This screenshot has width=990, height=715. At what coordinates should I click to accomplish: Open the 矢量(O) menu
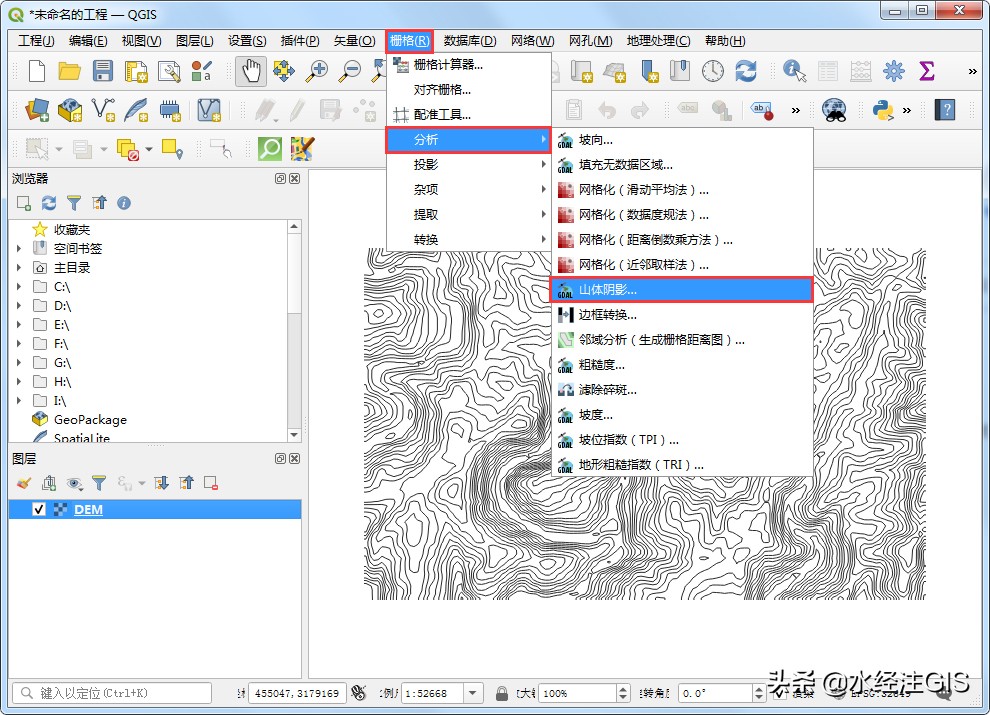[354, 40]
